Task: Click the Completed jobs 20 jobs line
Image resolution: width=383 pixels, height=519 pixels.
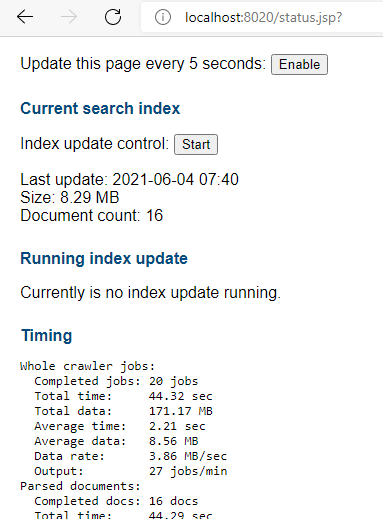Action: tap(116, 381)
